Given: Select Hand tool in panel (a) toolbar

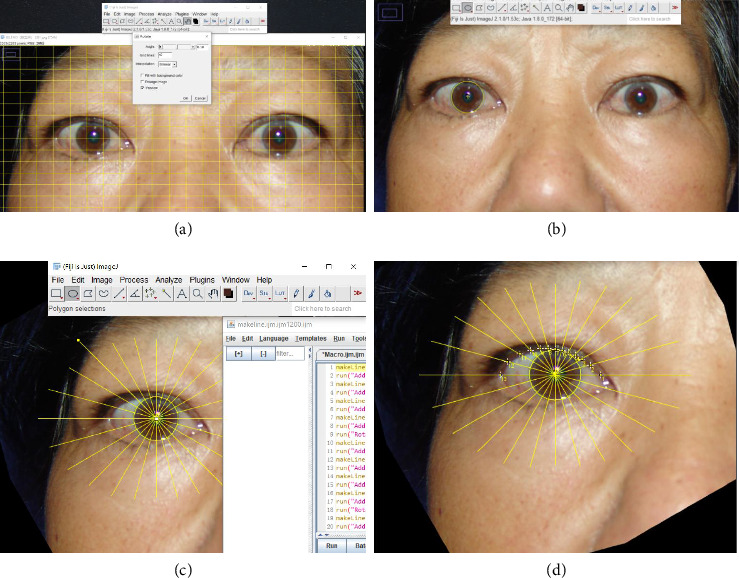Looking at the screenshot, I should click(x=188, y=21).
